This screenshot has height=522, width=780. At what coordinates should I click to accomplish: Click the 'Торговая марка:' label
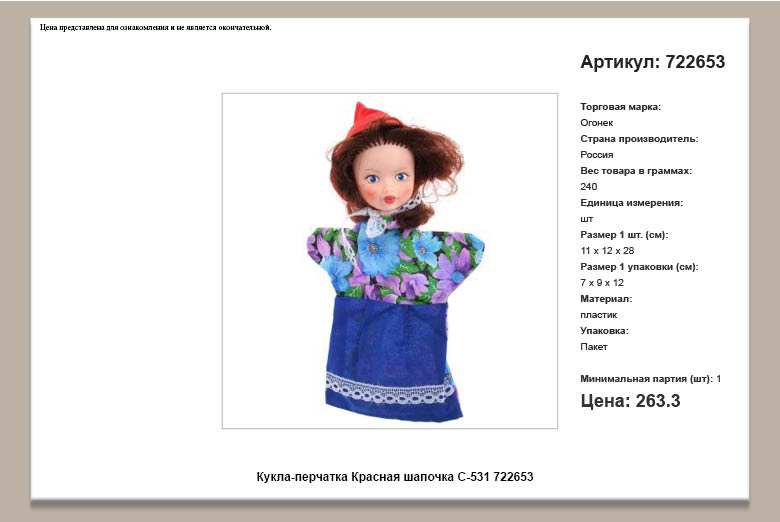[620, 106]
